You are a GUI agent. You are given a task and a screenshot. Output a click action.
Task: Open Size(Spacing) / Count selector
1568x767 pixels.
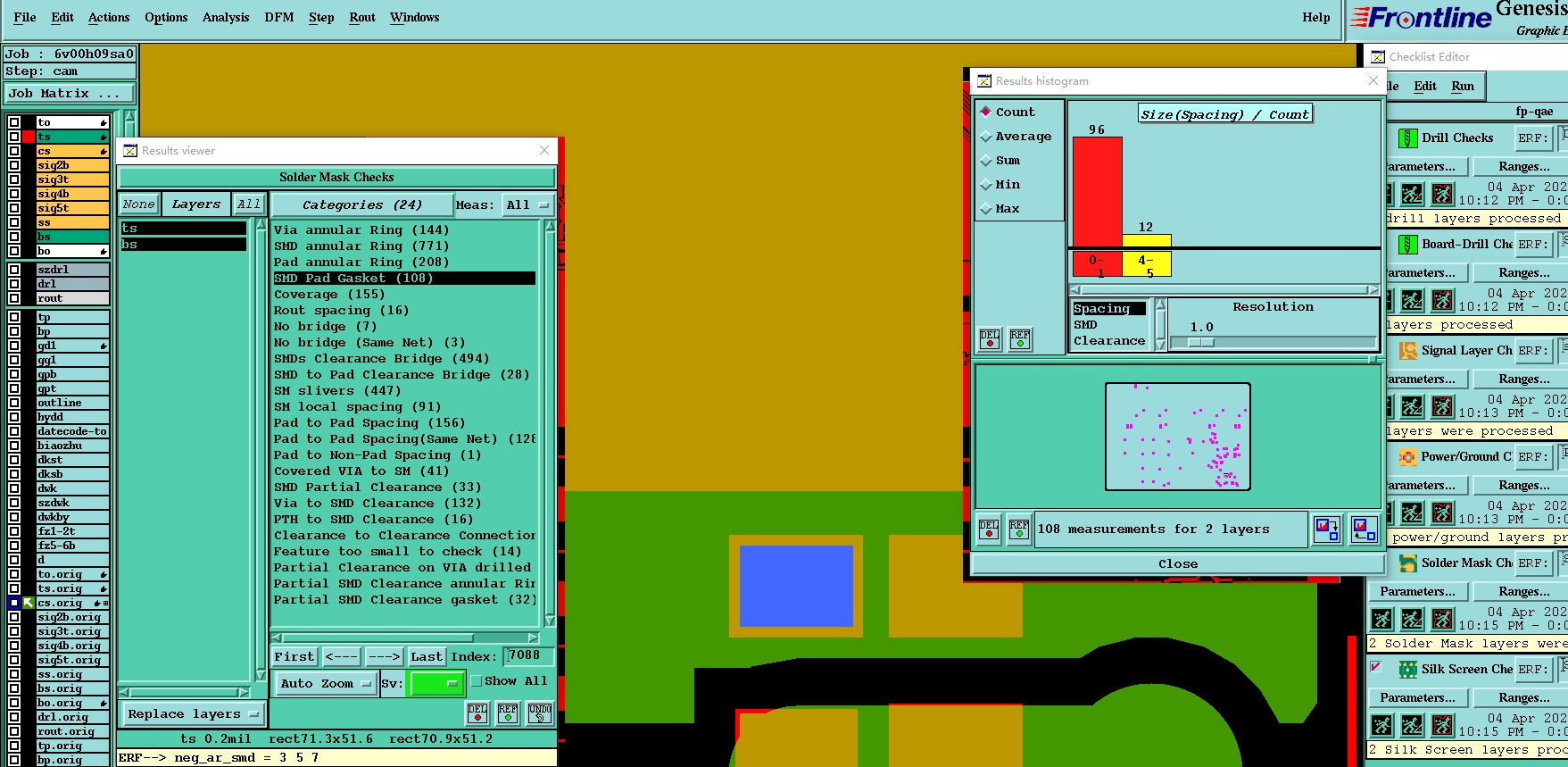tap(1224, 114)
